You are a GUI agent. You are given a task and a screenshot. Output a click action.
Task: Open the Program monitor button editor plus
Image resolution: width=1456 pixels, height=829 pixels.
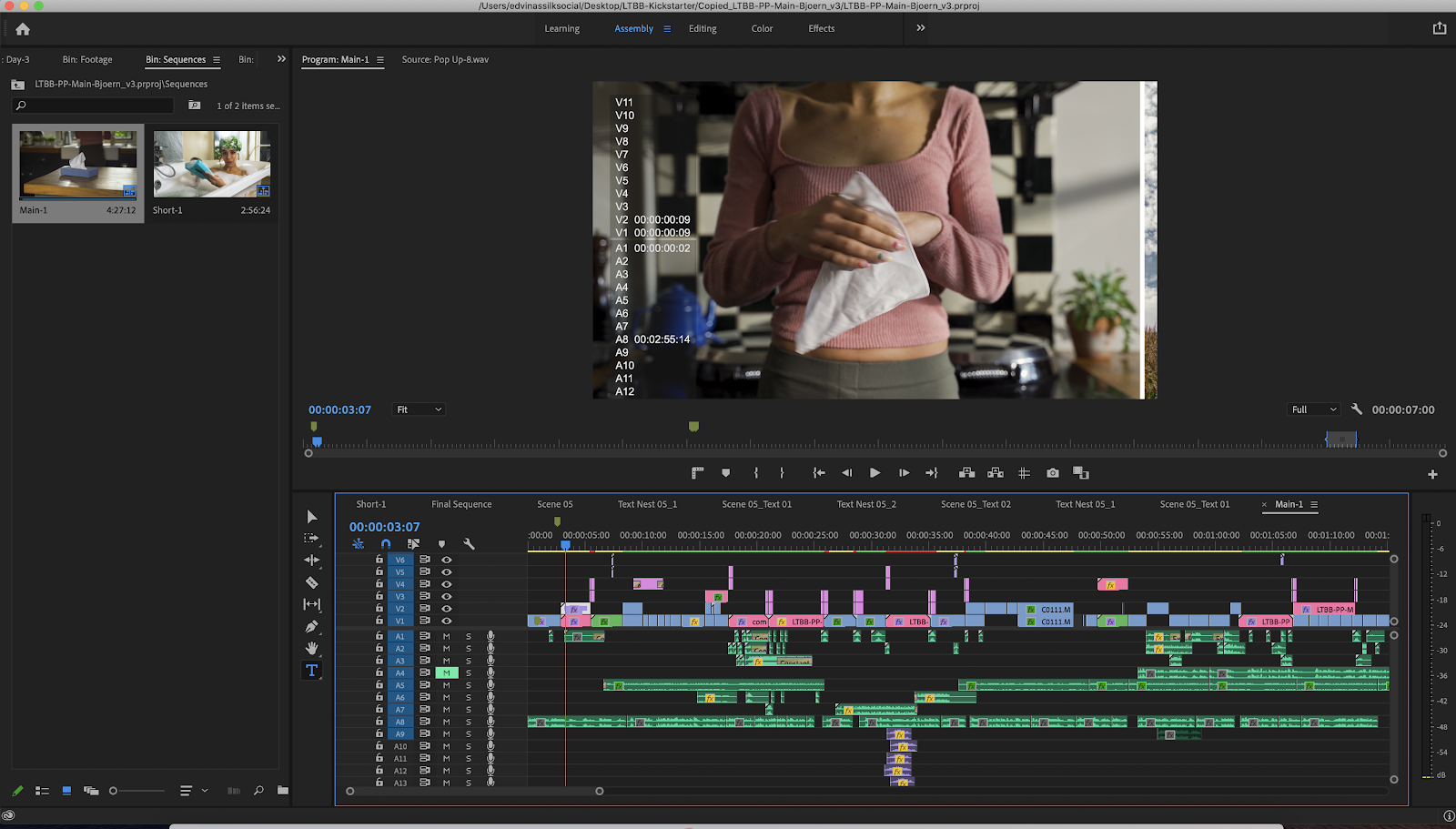[1432, 474]
